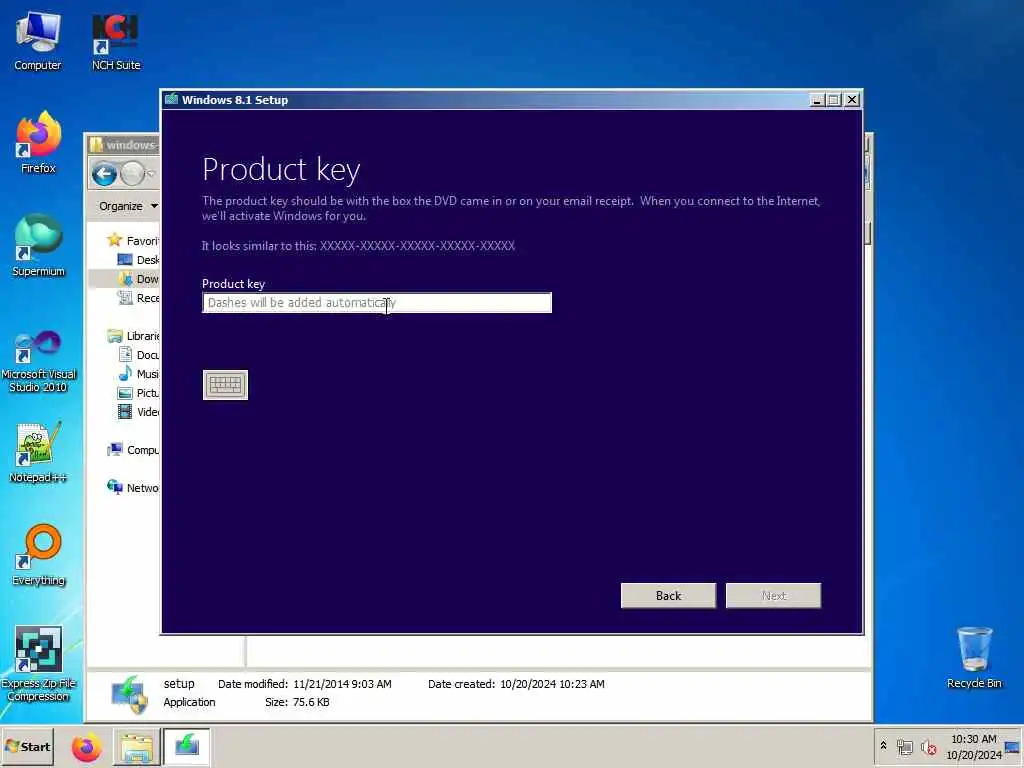Viewport: 1024px width, 768px height.
Task: Click the Size 75.6 KB text
Action: tap(297, 702)
